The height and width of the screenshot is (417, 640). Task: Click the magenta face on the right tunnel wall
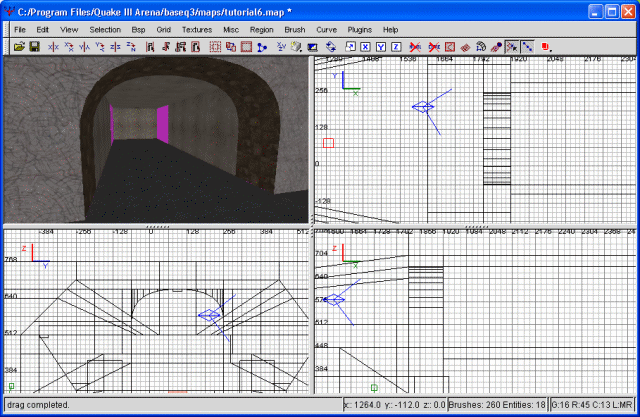163,124
